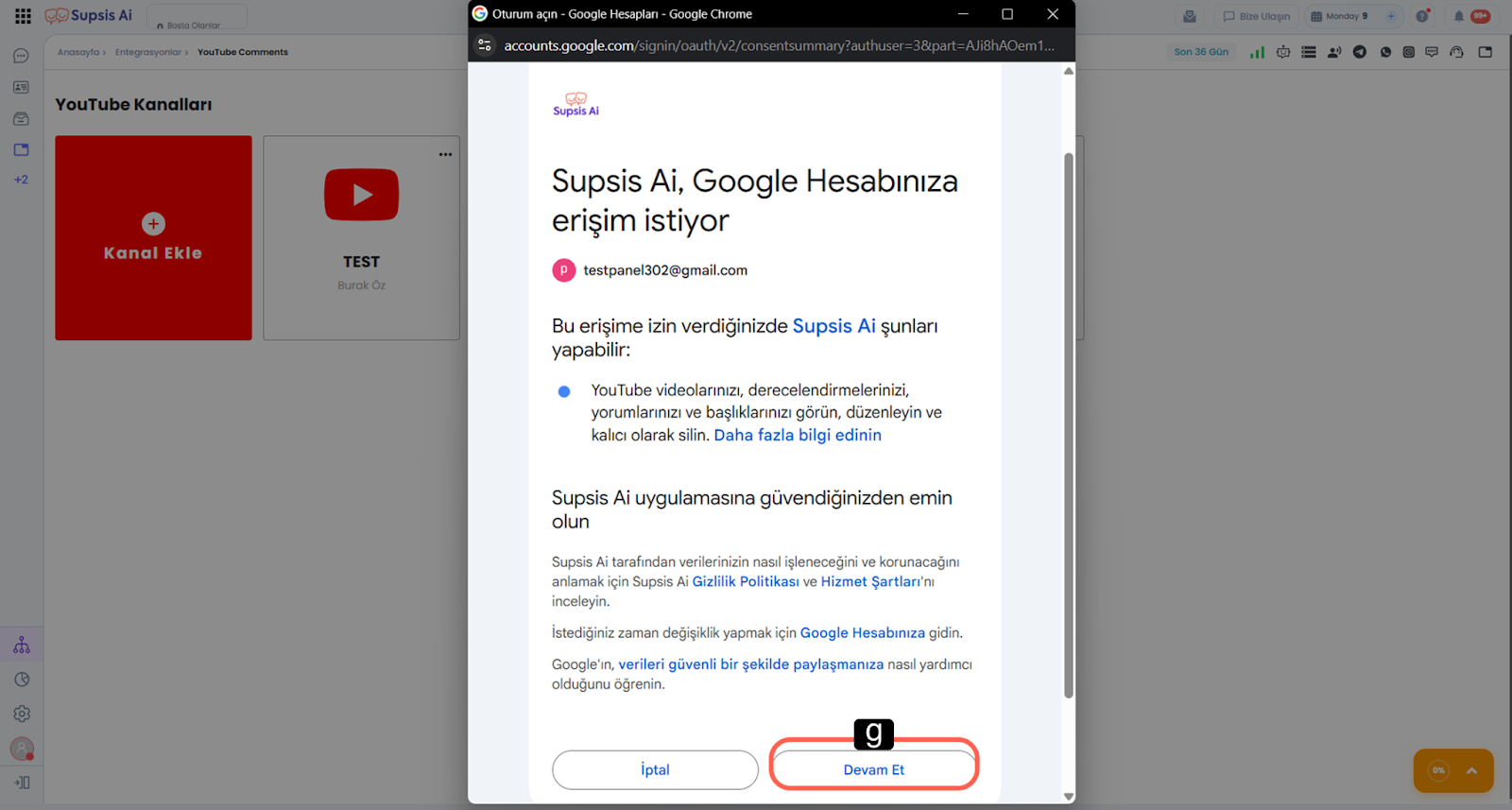Expand the TEST channel three-dot menu
Viewport: 1512px width, 810px height.
click(445, 154)
